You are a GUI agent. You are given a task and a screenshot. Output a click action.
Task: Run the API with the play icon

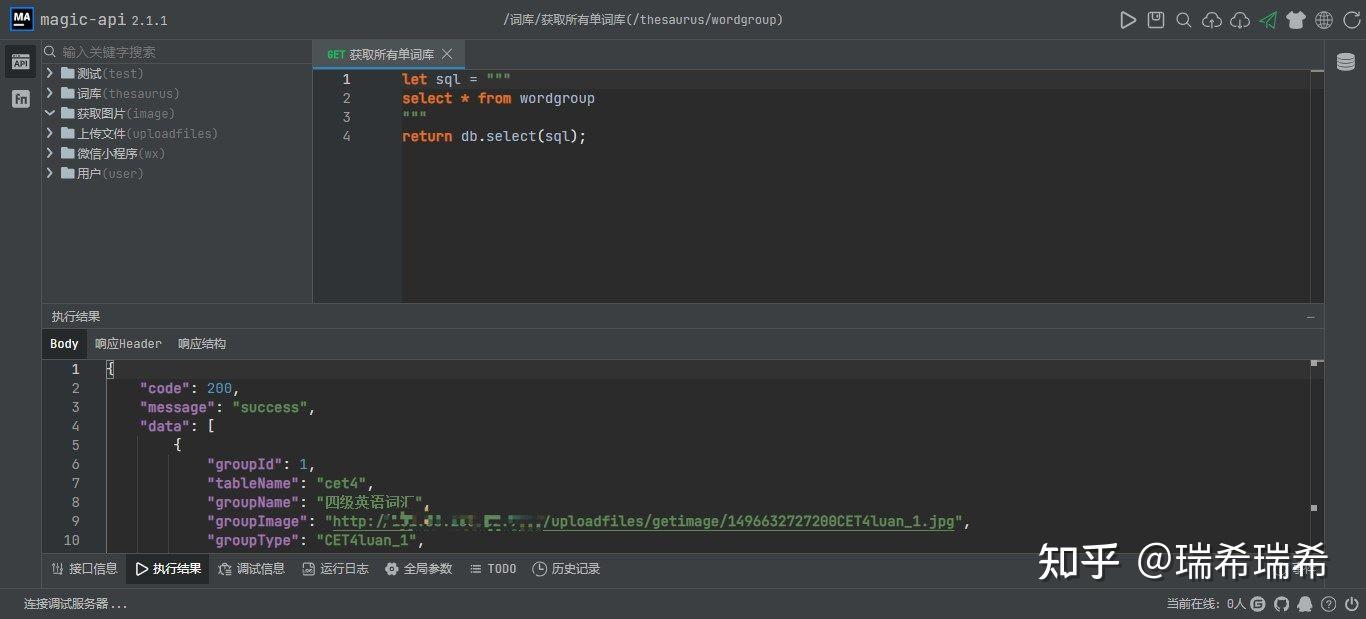click(1128, 20)
